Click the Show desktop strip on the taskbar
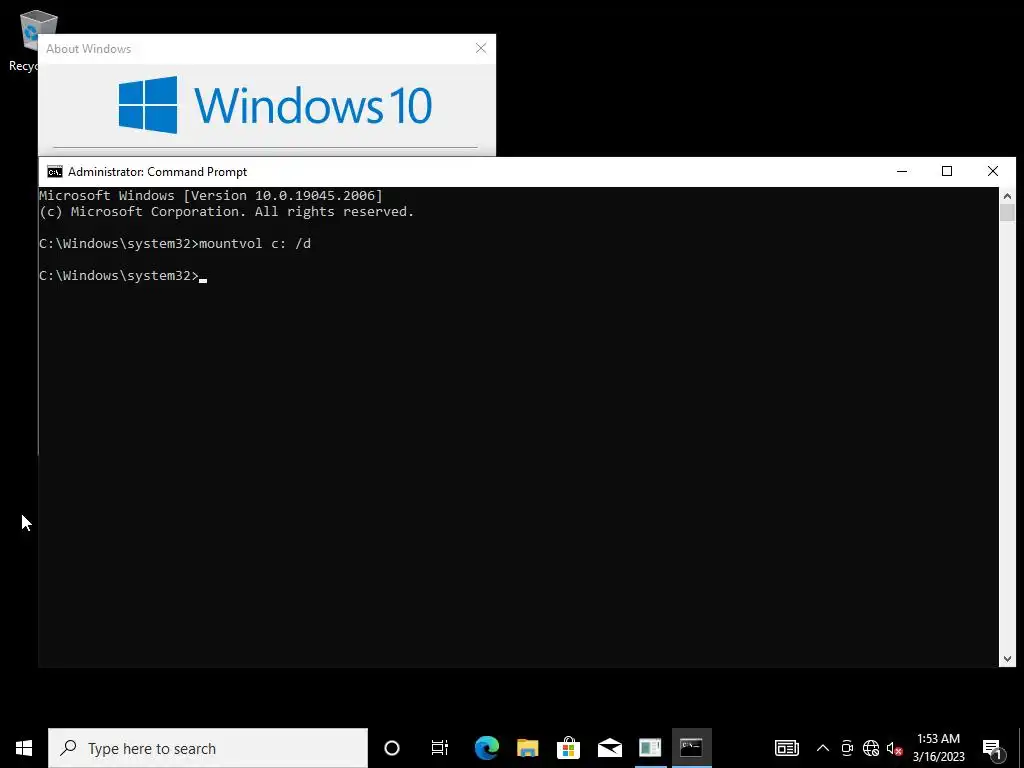Screen dimensions: 1024x768 coord(1021,748)
